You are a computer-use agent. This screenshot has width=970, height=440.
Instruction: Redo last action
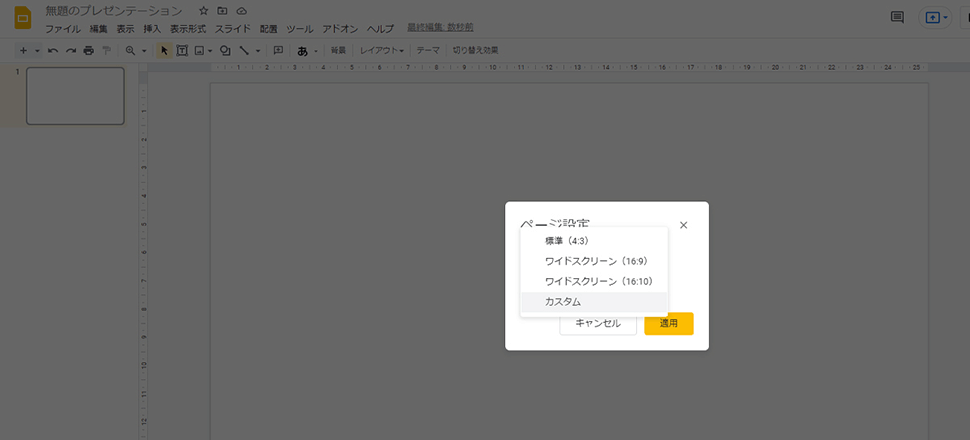[x=71, y=51]
